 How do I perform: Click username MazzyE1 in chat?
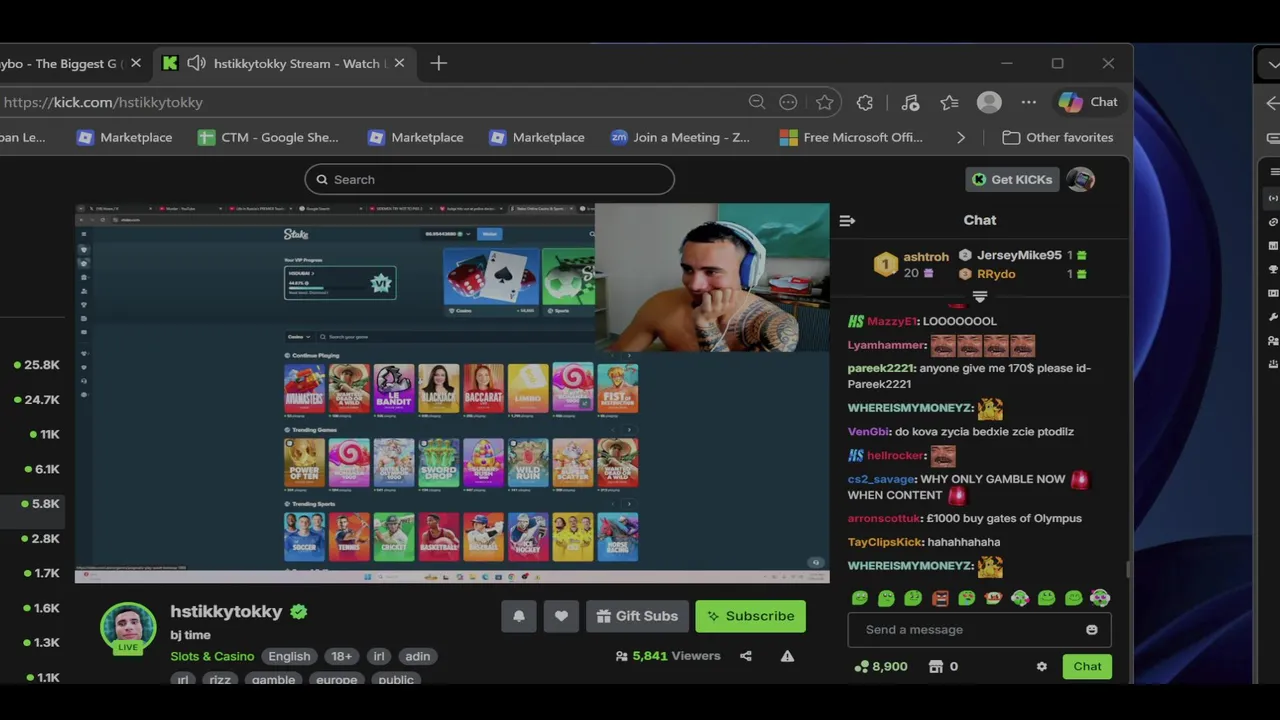[x=891, y=321]
